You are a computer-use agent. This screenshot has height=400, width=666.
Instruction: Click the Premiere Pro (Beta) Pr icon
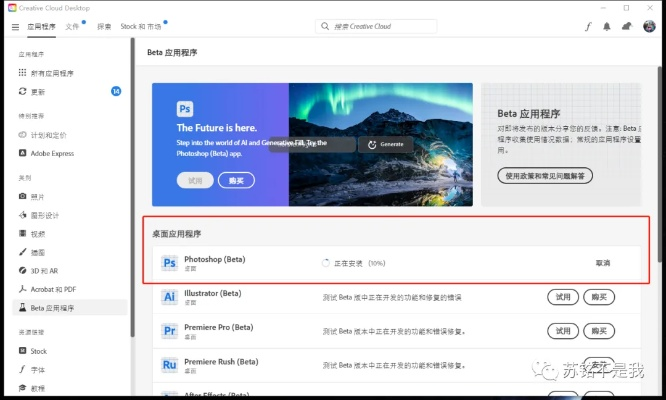click(x=169, y=331)
